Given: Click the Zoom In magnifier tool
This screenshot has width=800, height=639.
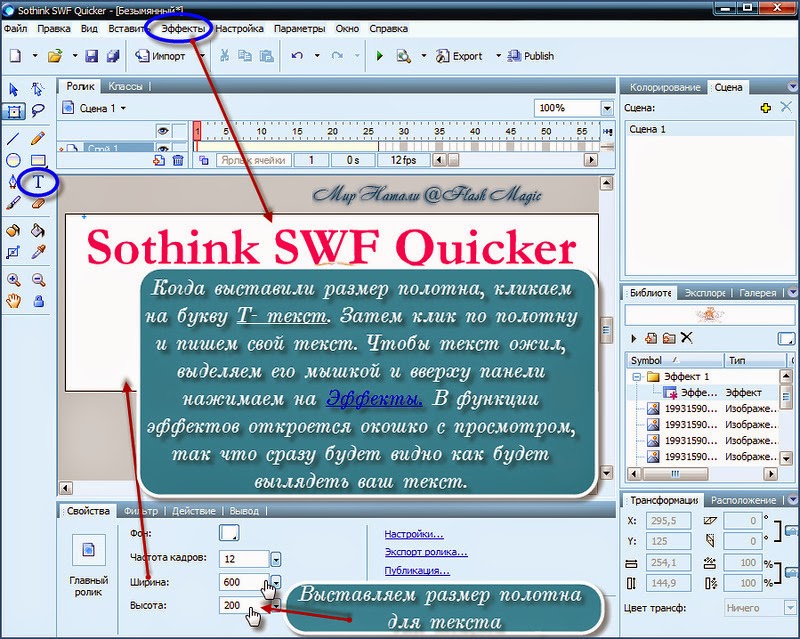Looking at the screenshot, I should click(x=13, y=280).
